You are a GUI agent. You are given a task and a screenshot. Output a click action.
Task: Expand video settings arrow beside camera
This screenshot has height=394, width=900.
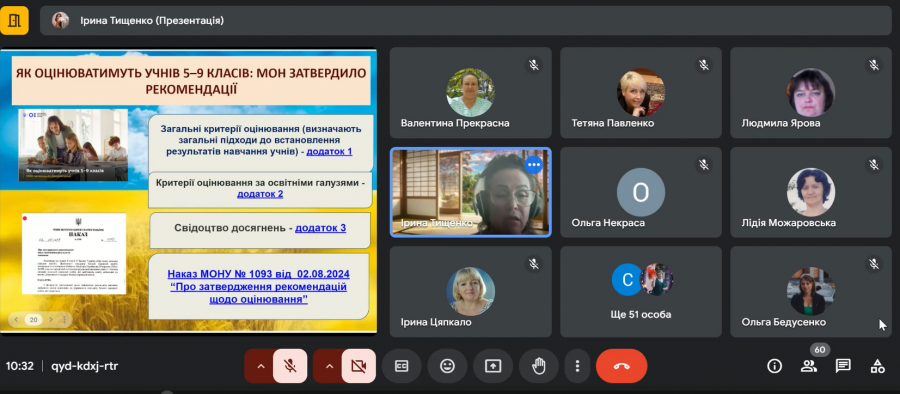coord(329,366)
